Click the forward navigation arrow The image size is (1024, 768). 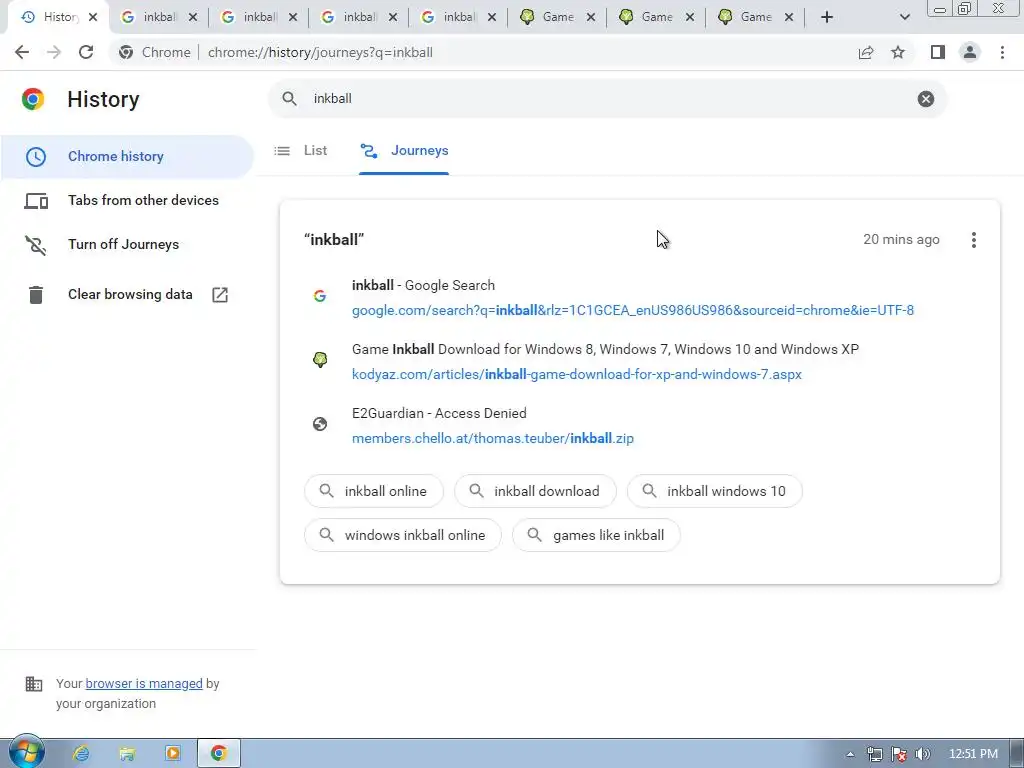[x=54, y=52]
